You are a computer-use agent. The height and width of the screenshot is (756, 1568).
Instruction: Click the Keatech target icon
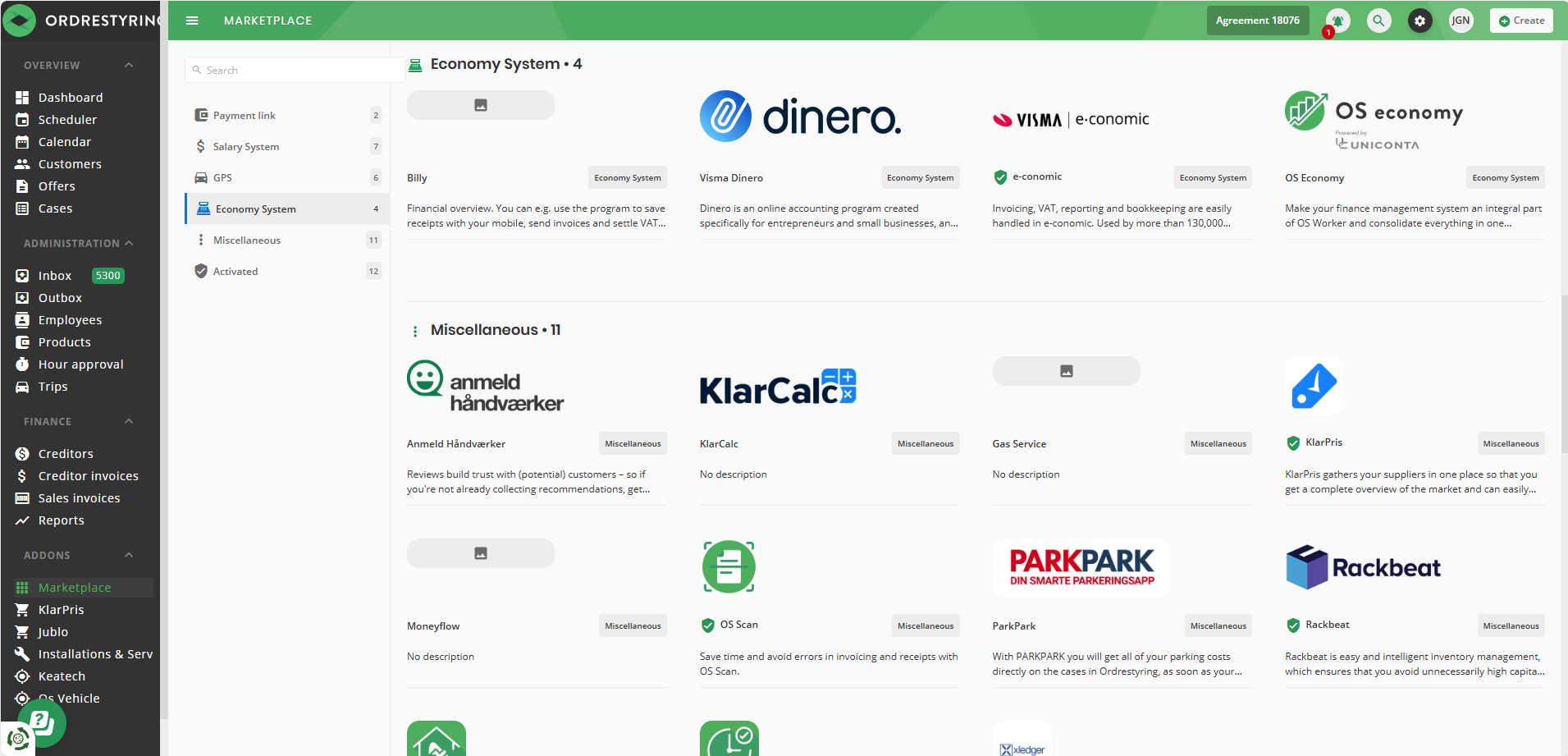click(x=22, y=676)
